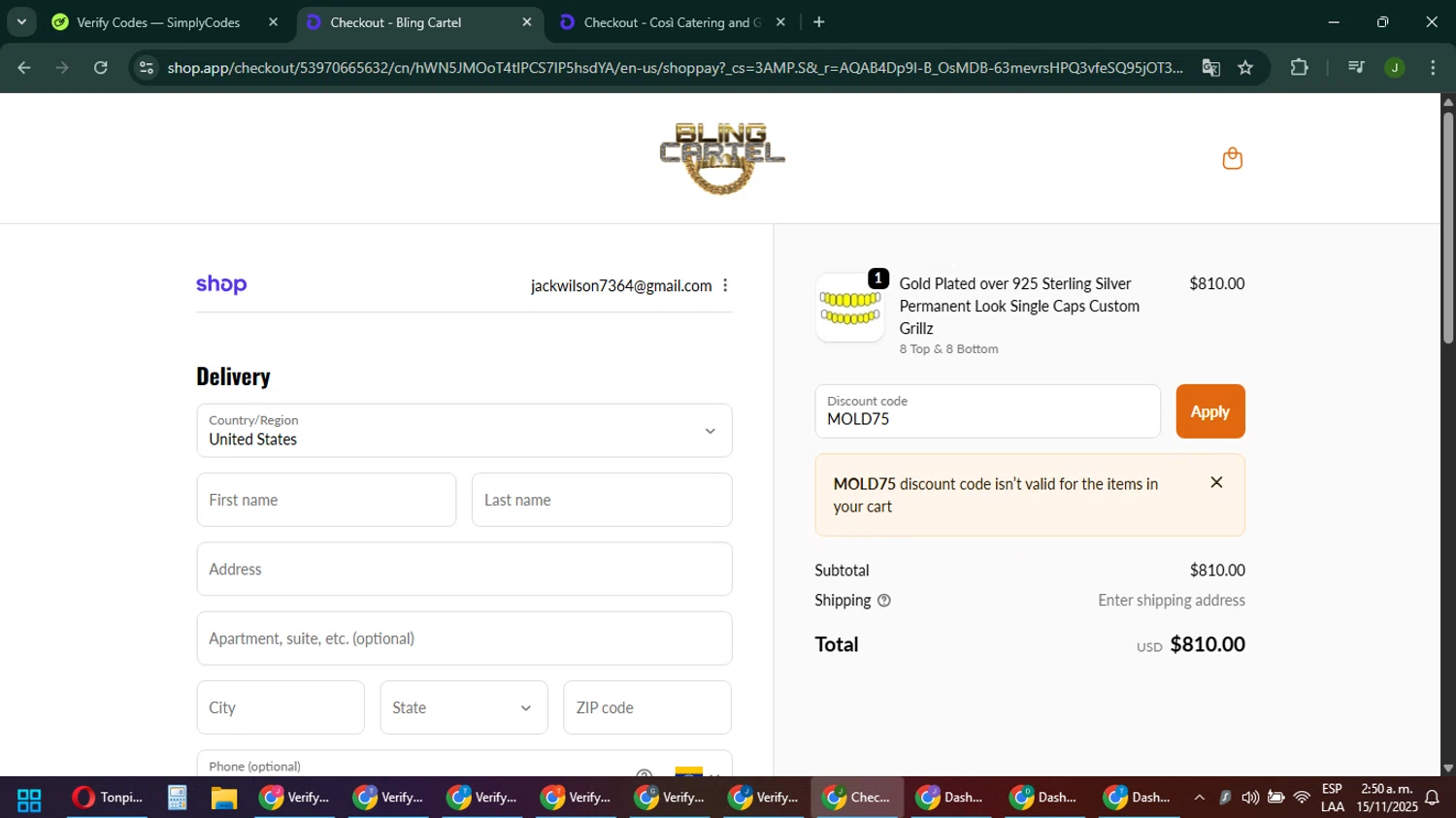Image resolution: width=1456 pixels, height=818 pixels.
Task: Open Opera browser Tonpi taskbar item
Action: pyautogui.click(x=108, y=798)
